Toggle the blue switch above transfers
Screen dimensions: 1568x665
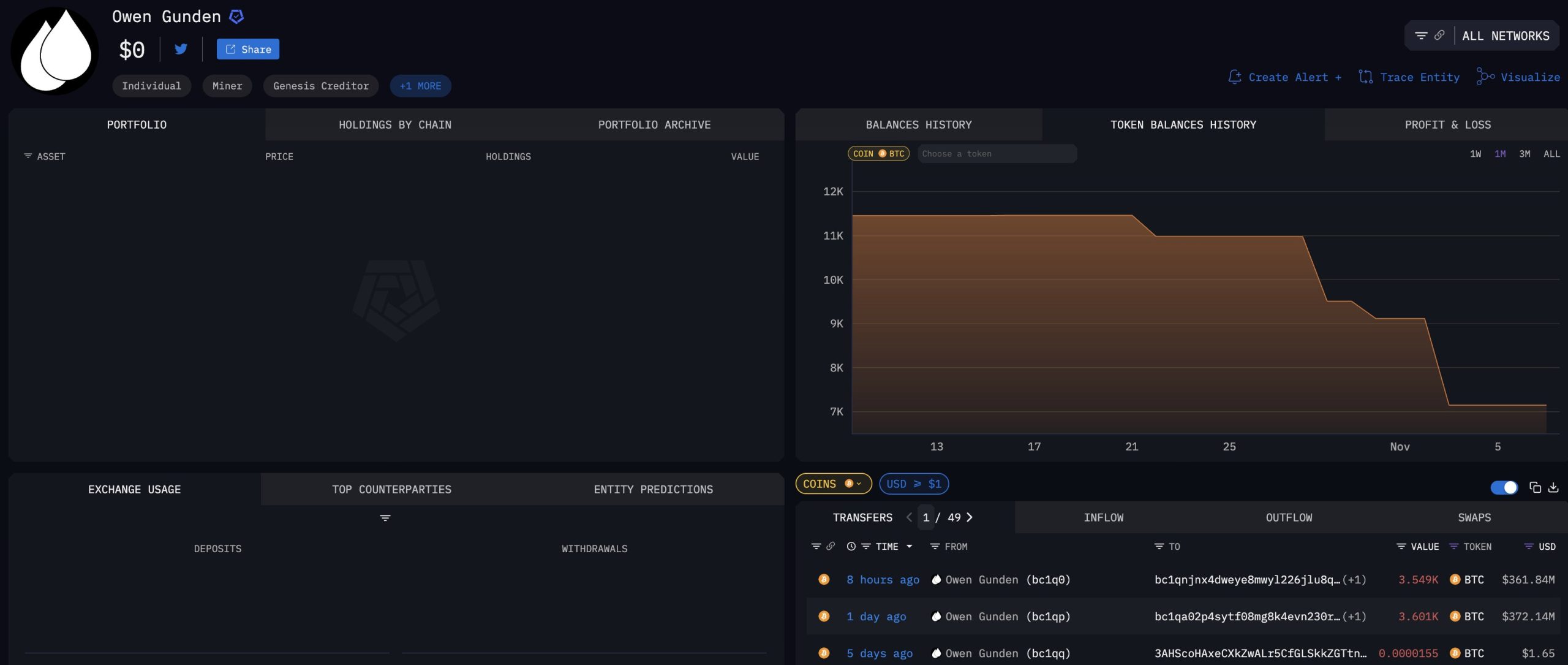click(x=1504, y=487)
